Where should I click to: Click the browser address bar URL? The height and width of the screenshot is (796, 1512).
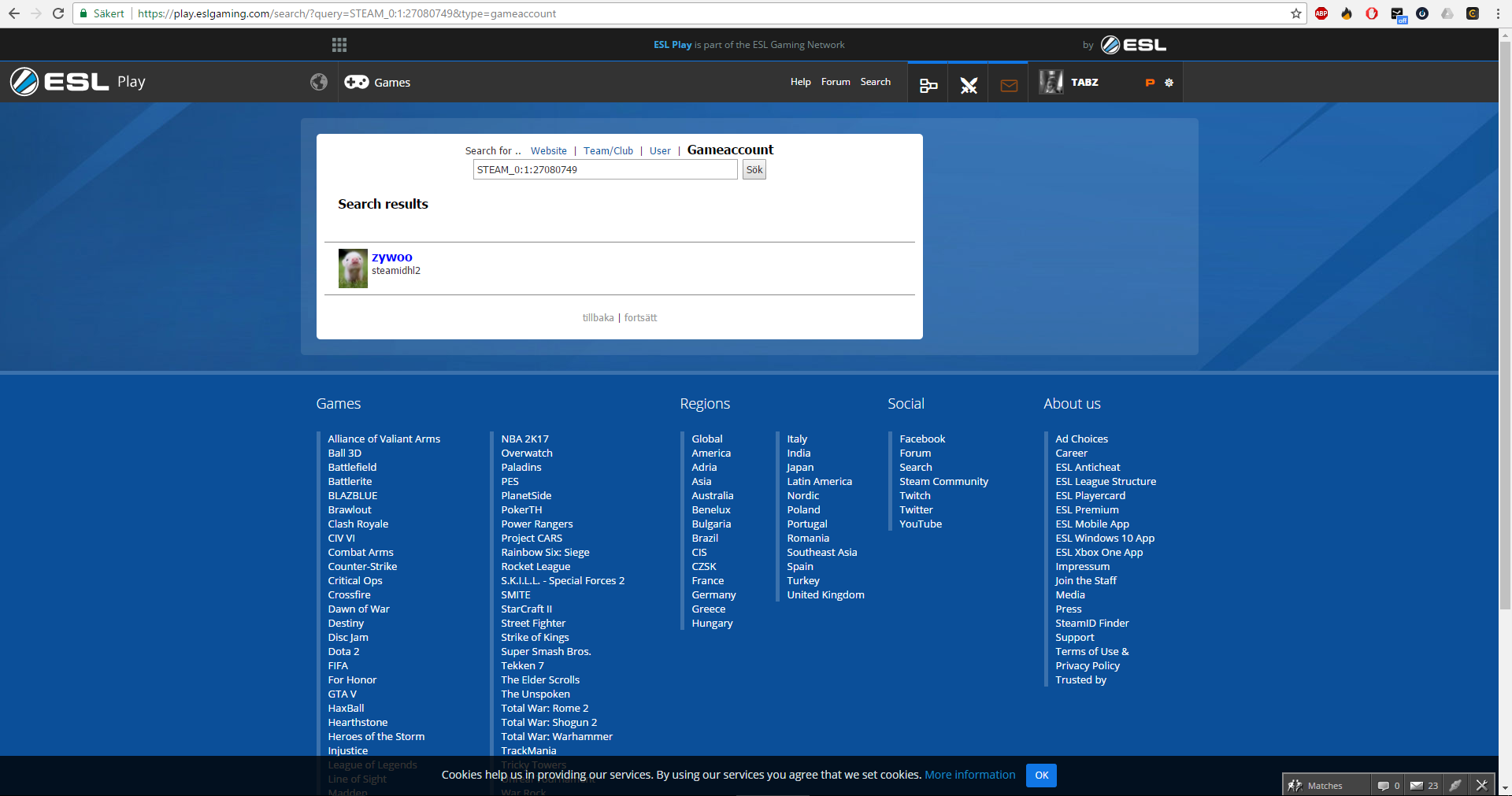tap(346, 13)
